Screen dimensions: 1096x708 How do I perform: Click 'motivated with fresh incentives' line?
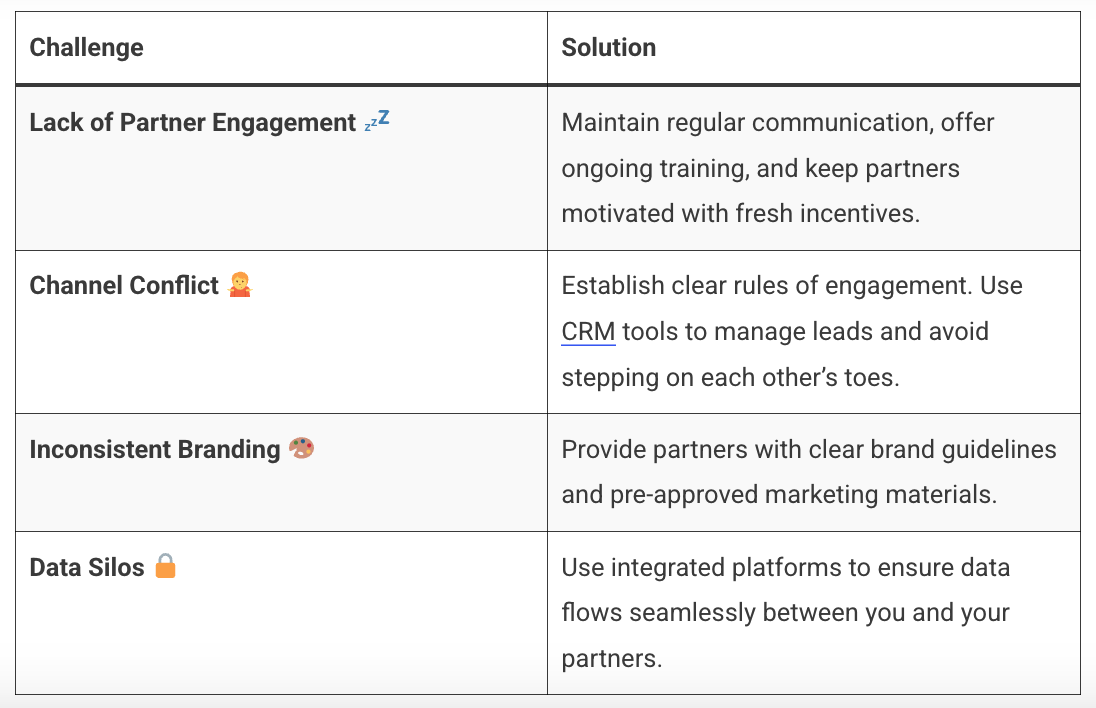pyautogui.click(x=740, y=213)
